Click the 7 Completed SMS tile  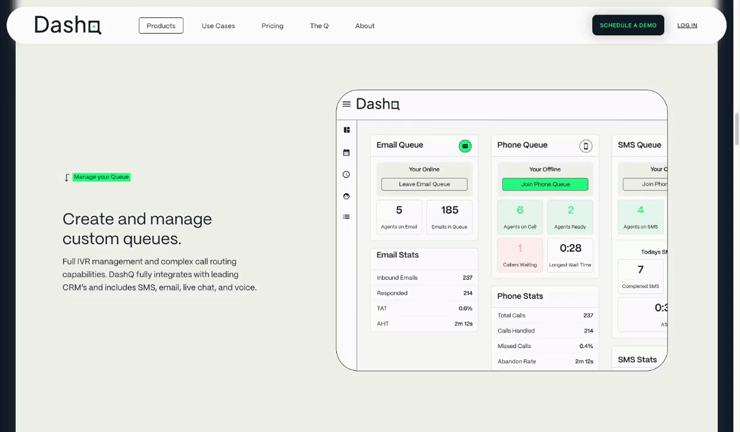tap(641, 276)
